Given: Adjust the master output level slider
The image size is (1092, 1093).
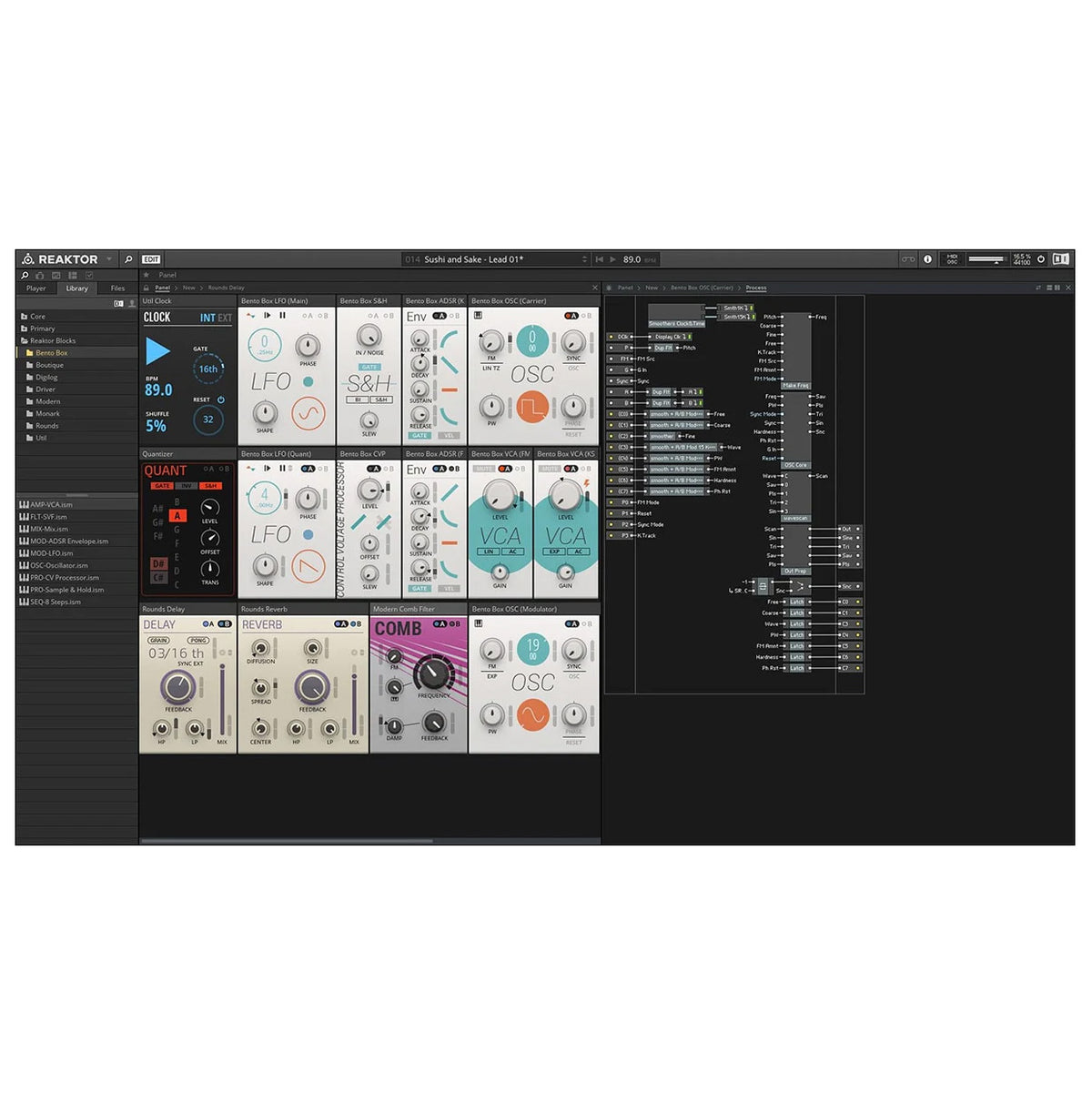Looking at the screenshot, I should coord(986,259).
